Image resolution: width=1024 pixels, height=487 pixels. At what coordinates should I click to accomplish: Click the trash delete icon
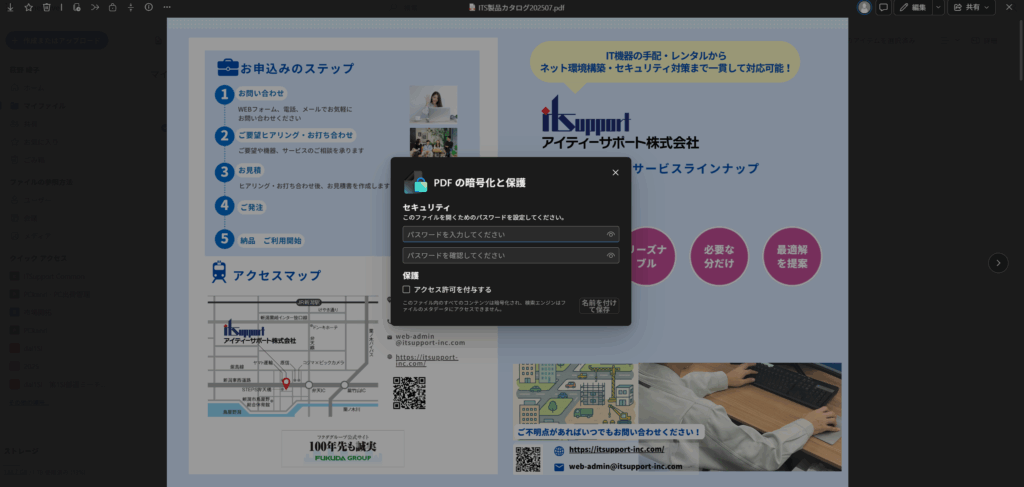tap(46, 7)
